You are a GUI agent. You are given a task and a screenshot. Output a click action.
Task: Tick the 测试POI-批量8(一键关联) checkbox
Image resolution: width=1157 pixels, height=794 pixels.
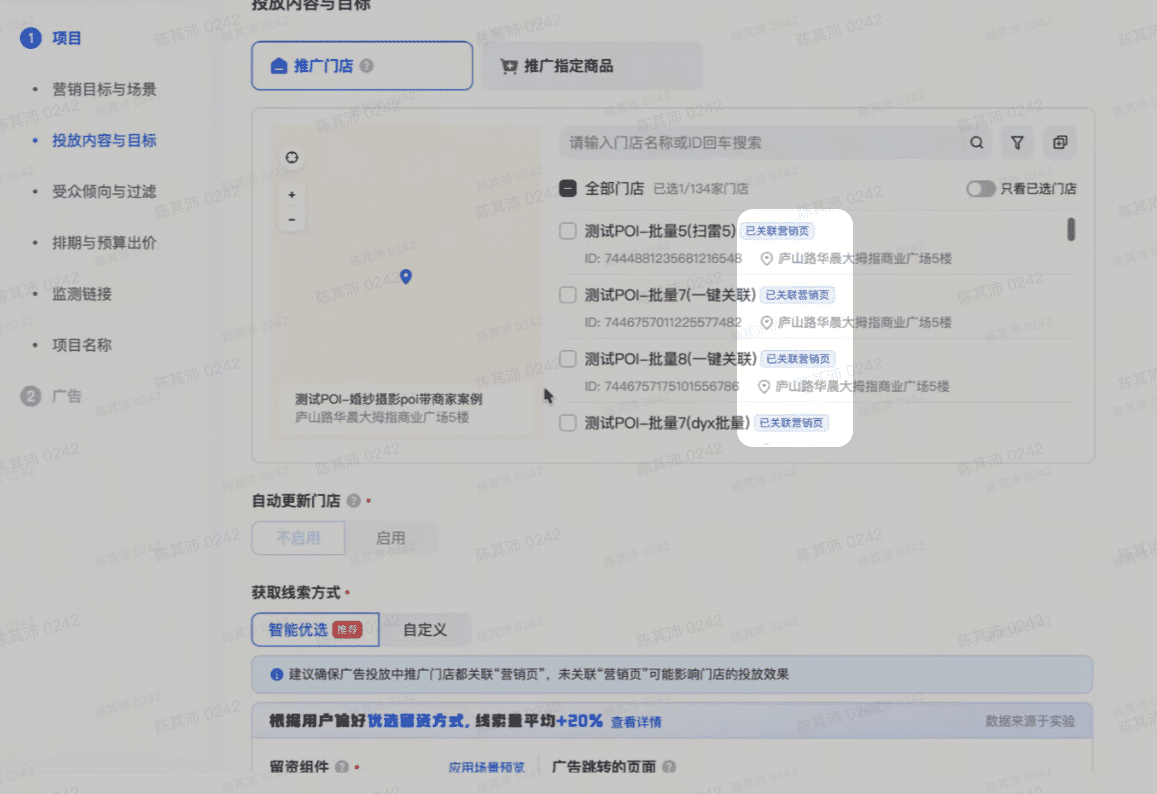(567, 359)
